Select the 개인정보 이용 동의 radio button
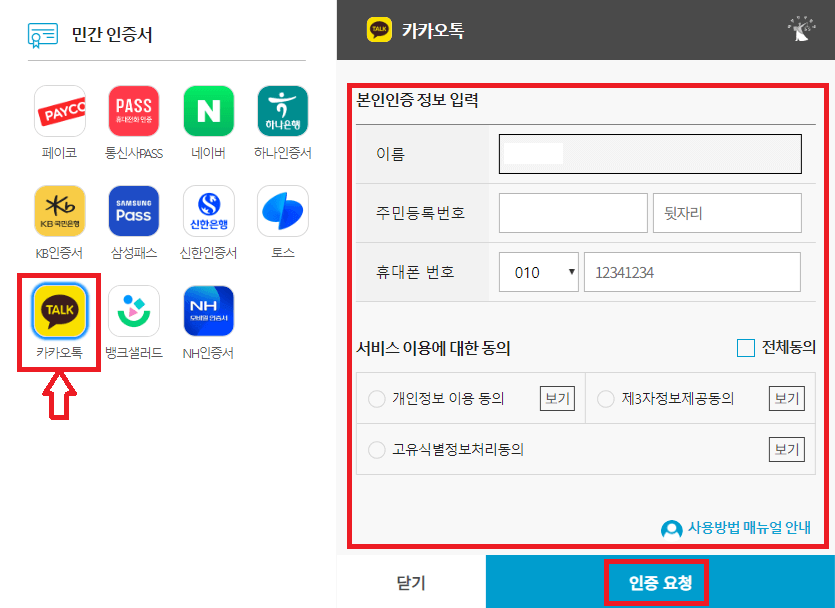Viewport: 835px width, 608px height. [x=377, y=398]
